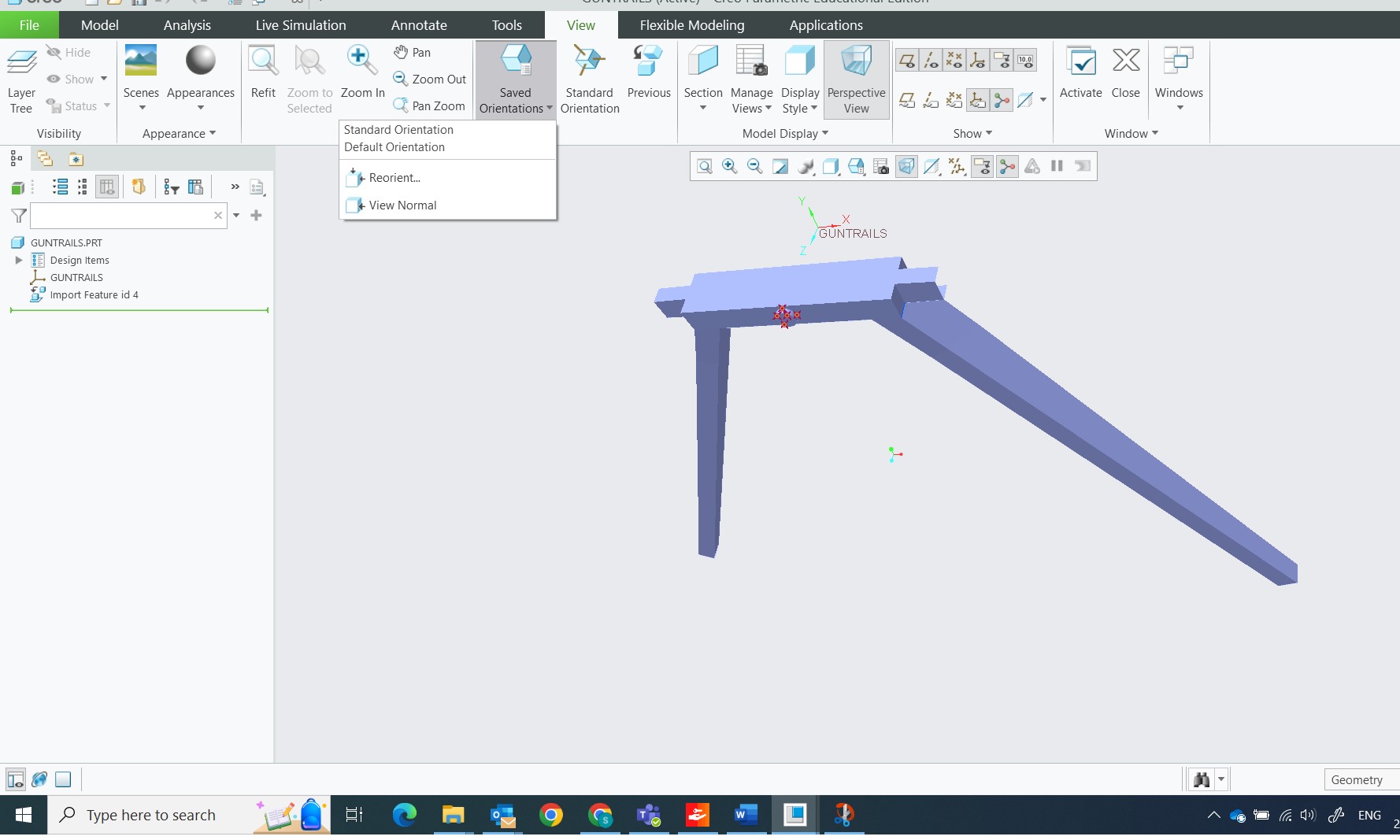This screenshot has width=1400, height=840.
Task: Select Default Orientation in the list
Action: tap(394, 147)
